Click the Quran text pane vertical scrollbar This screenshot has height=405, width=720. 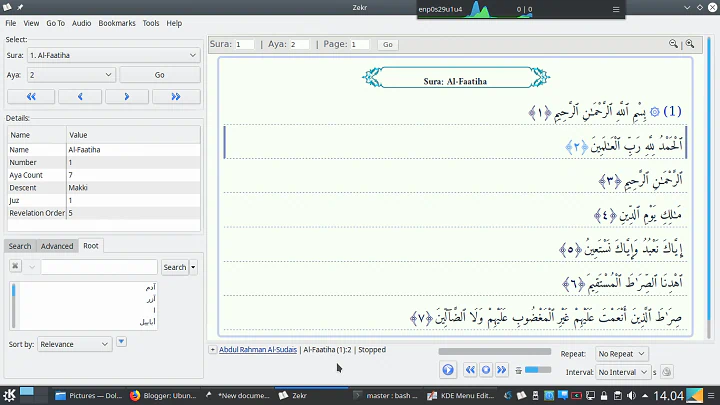pyautogui.click(x=709, y=188)
